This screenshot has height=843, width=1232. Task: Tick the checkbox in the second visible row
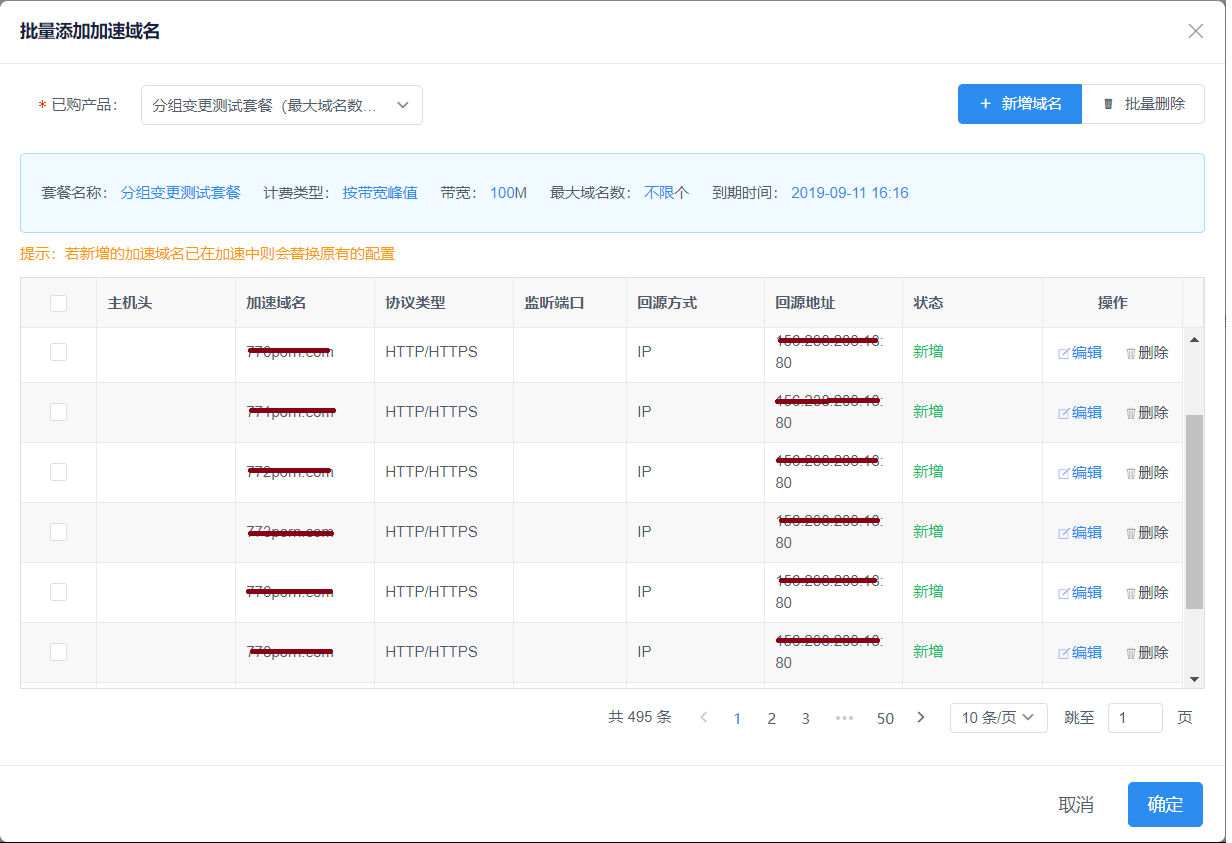[x=58, y=412]
